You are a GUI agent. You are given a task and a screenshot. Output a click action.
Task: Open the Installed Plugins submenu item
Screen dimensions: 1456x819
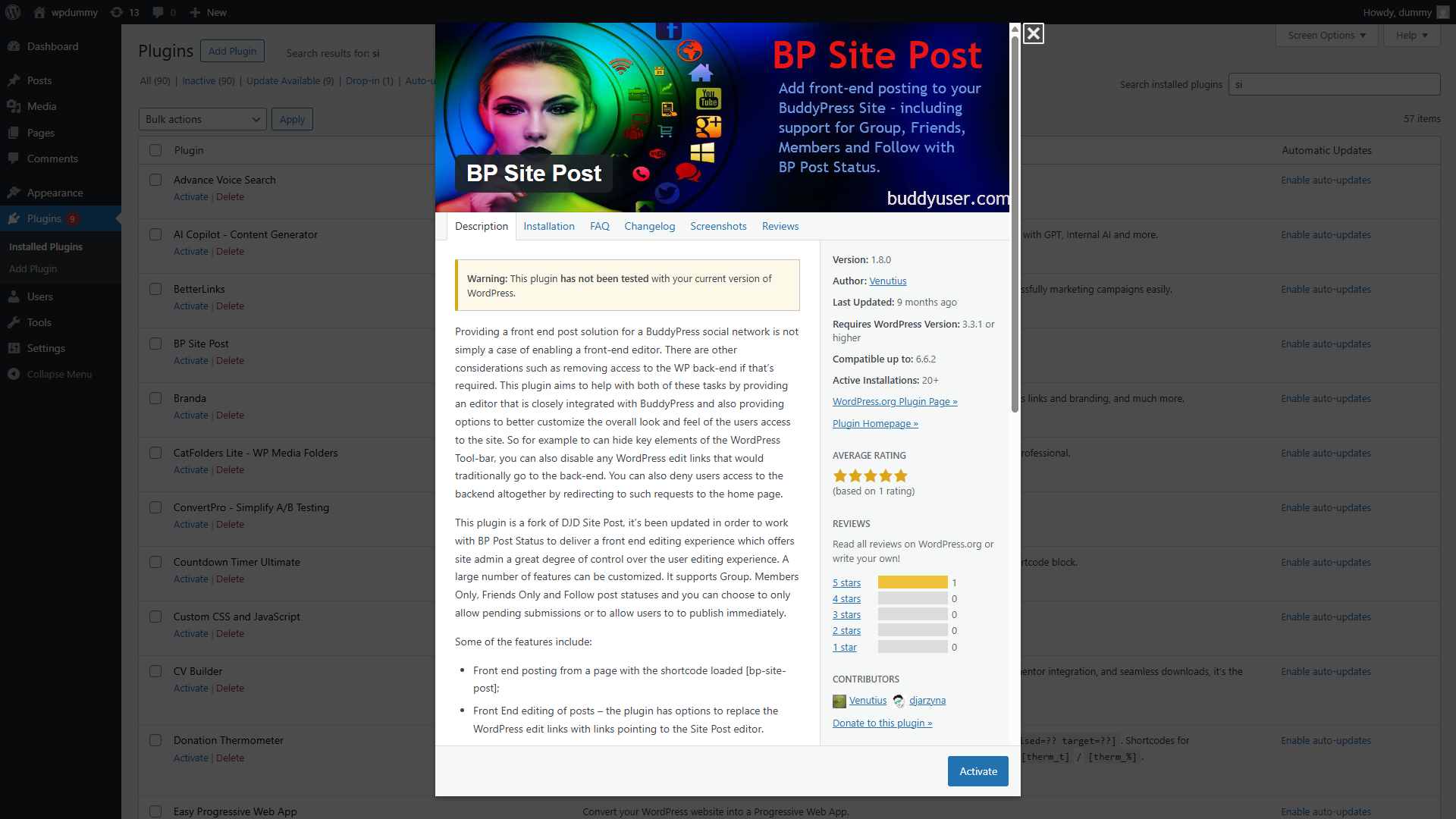45,247
